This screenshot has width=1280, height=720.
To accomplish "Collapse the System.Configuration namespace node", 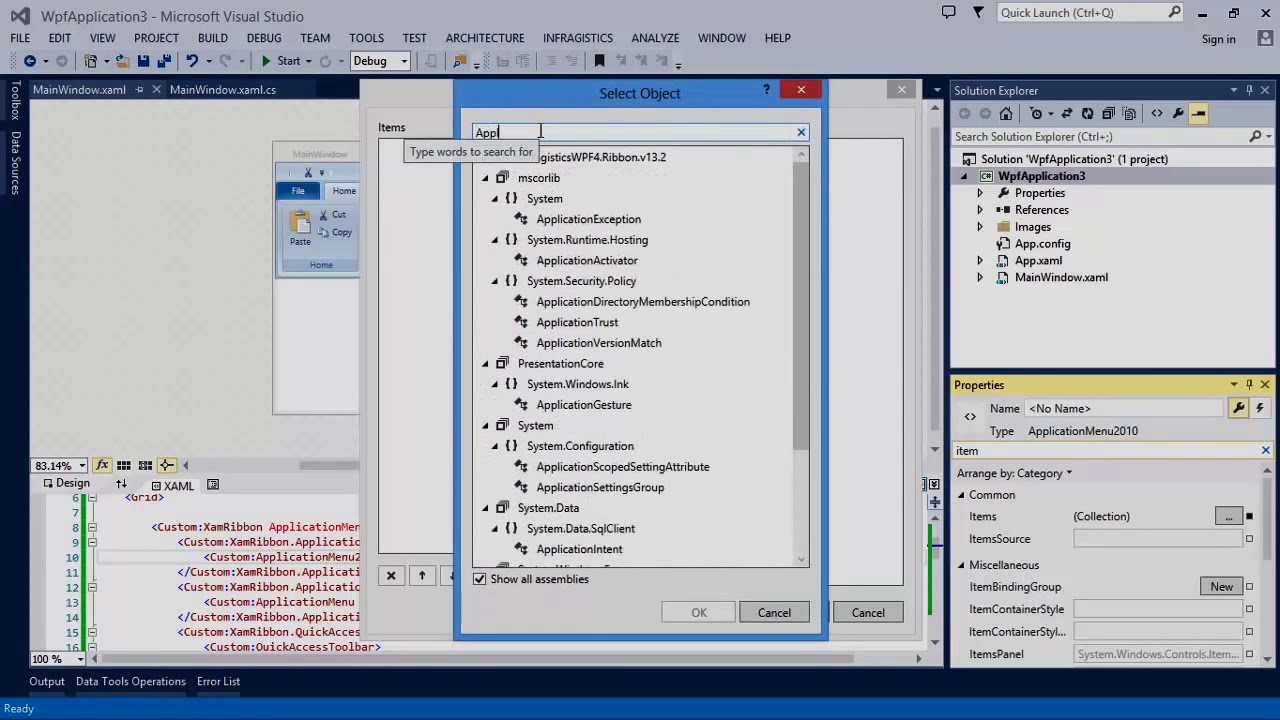I will [495, 446].
